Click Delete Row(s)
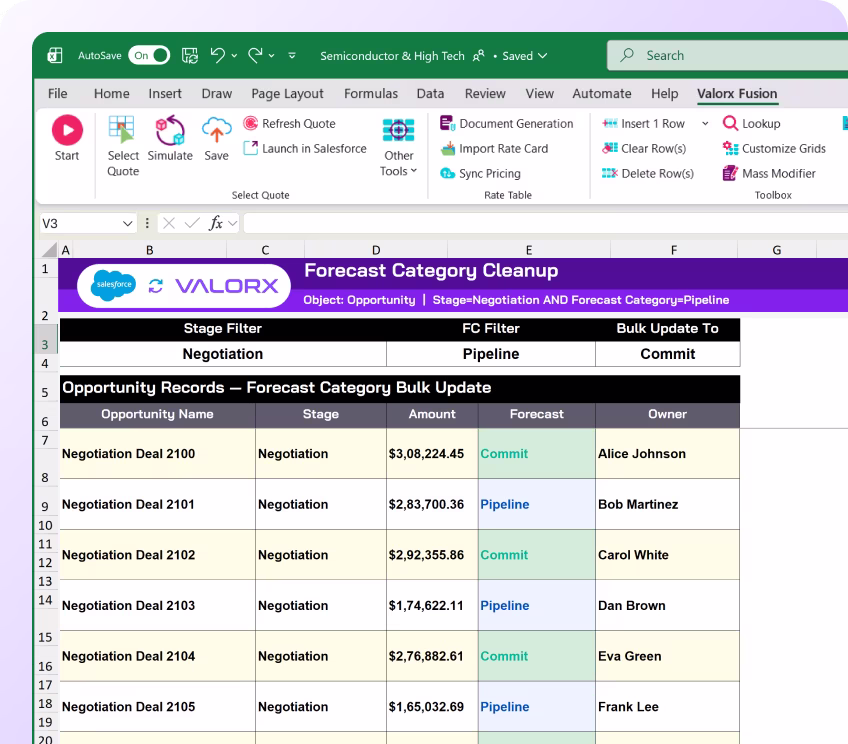848x744 pixels. point(648,173)
